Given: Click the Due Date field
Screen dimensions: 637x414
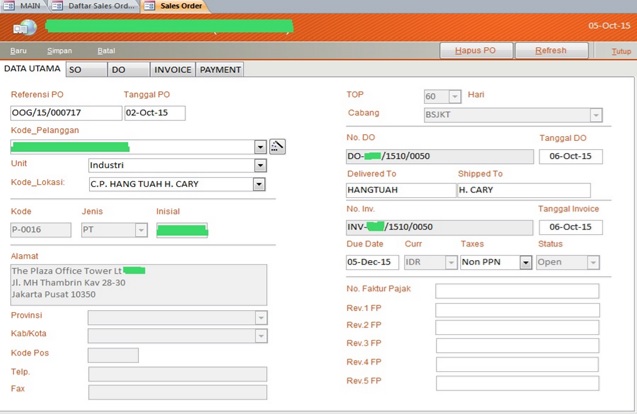Looking at the screenshot, I should (370, 262).
